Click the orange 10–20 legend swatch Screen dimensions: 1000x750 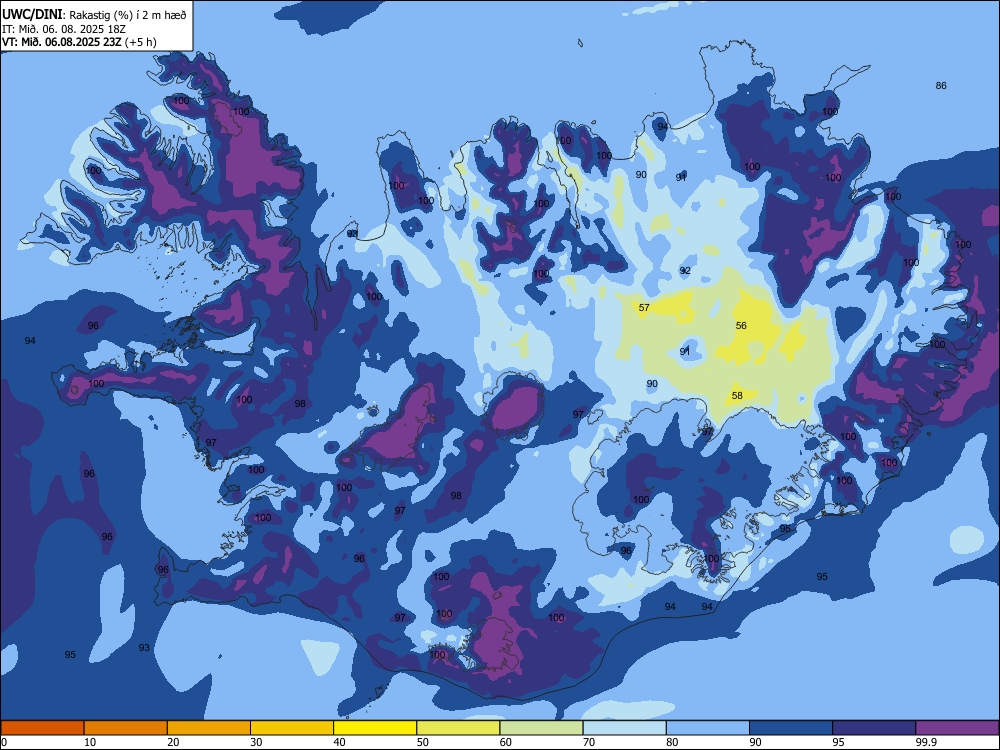pos(126,728)
